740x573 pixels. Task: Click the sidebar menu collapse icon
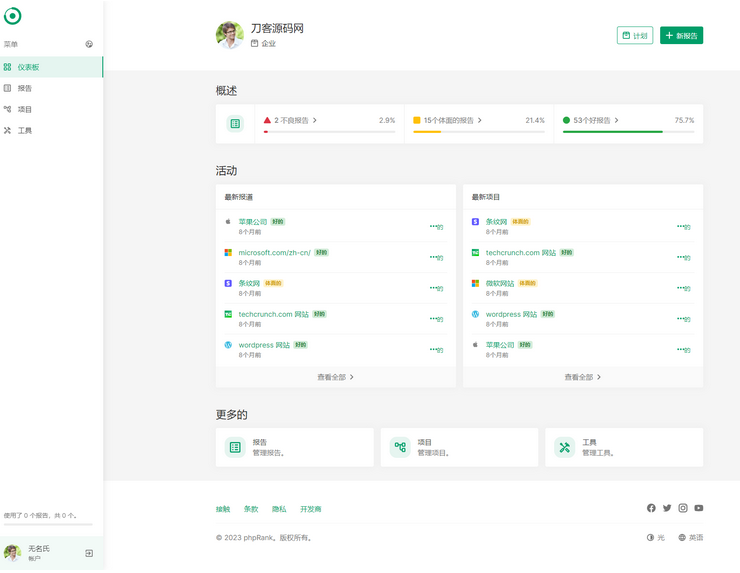[89, 44]
